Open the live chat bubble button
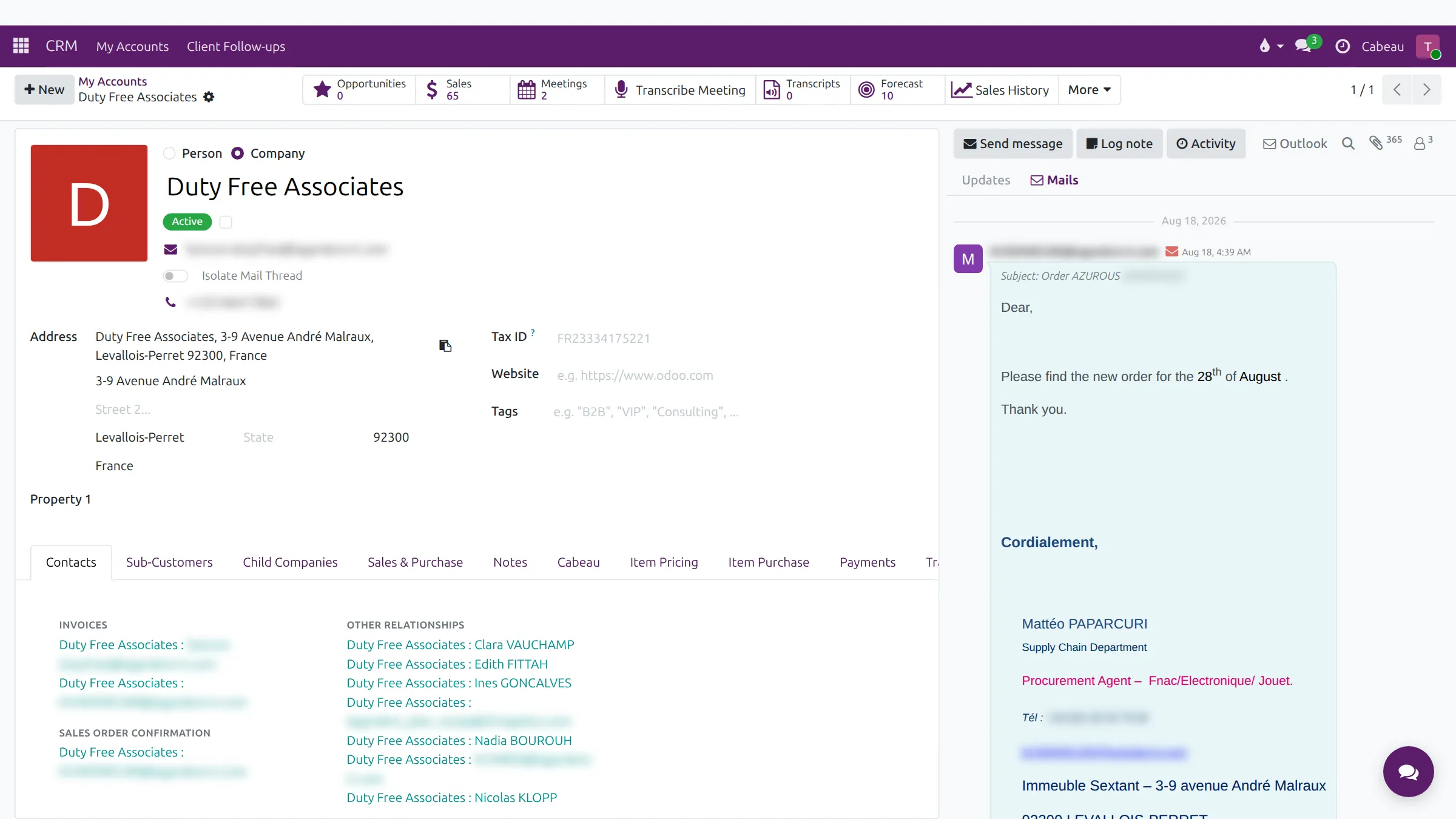The height and width of the screenshot is (819, 1456). click(1408, 772)
